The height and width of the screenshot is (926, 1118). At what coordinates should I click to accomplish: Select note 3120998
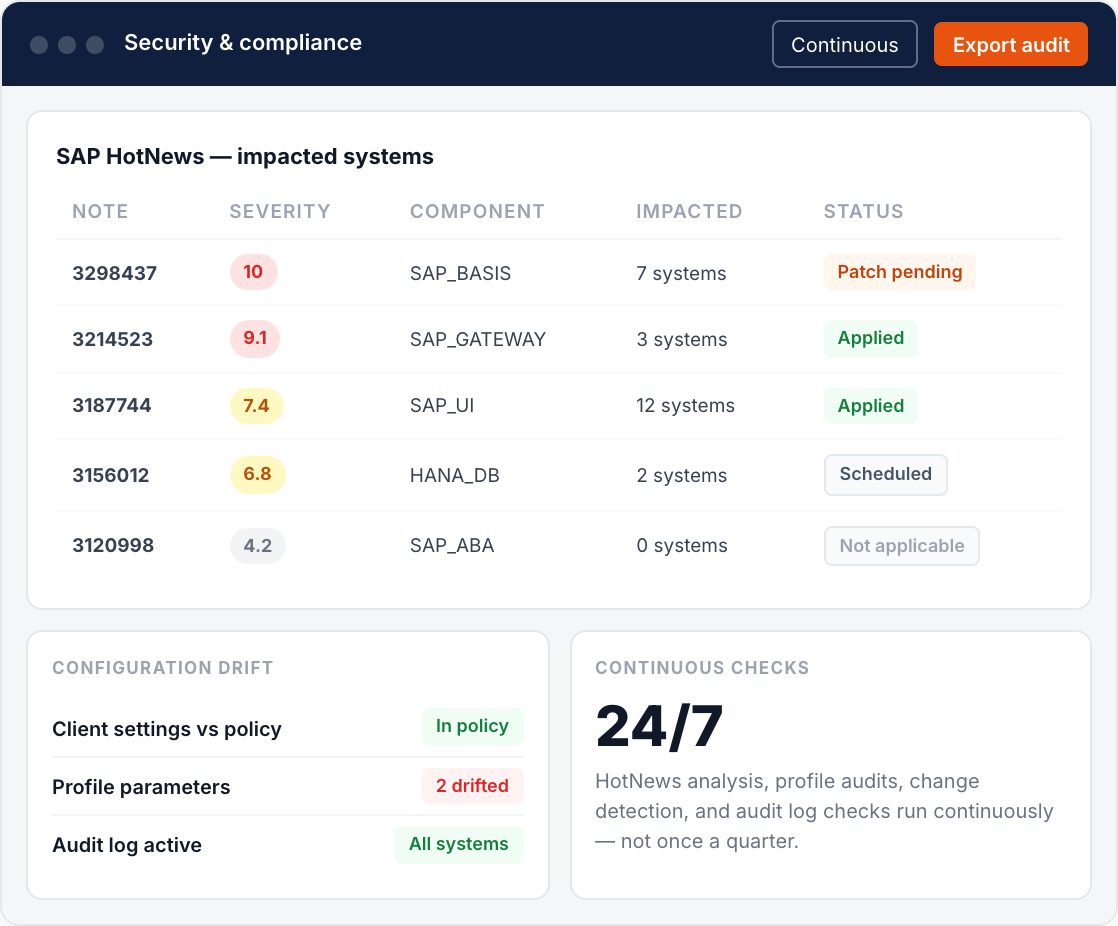[x=113, y=545]
